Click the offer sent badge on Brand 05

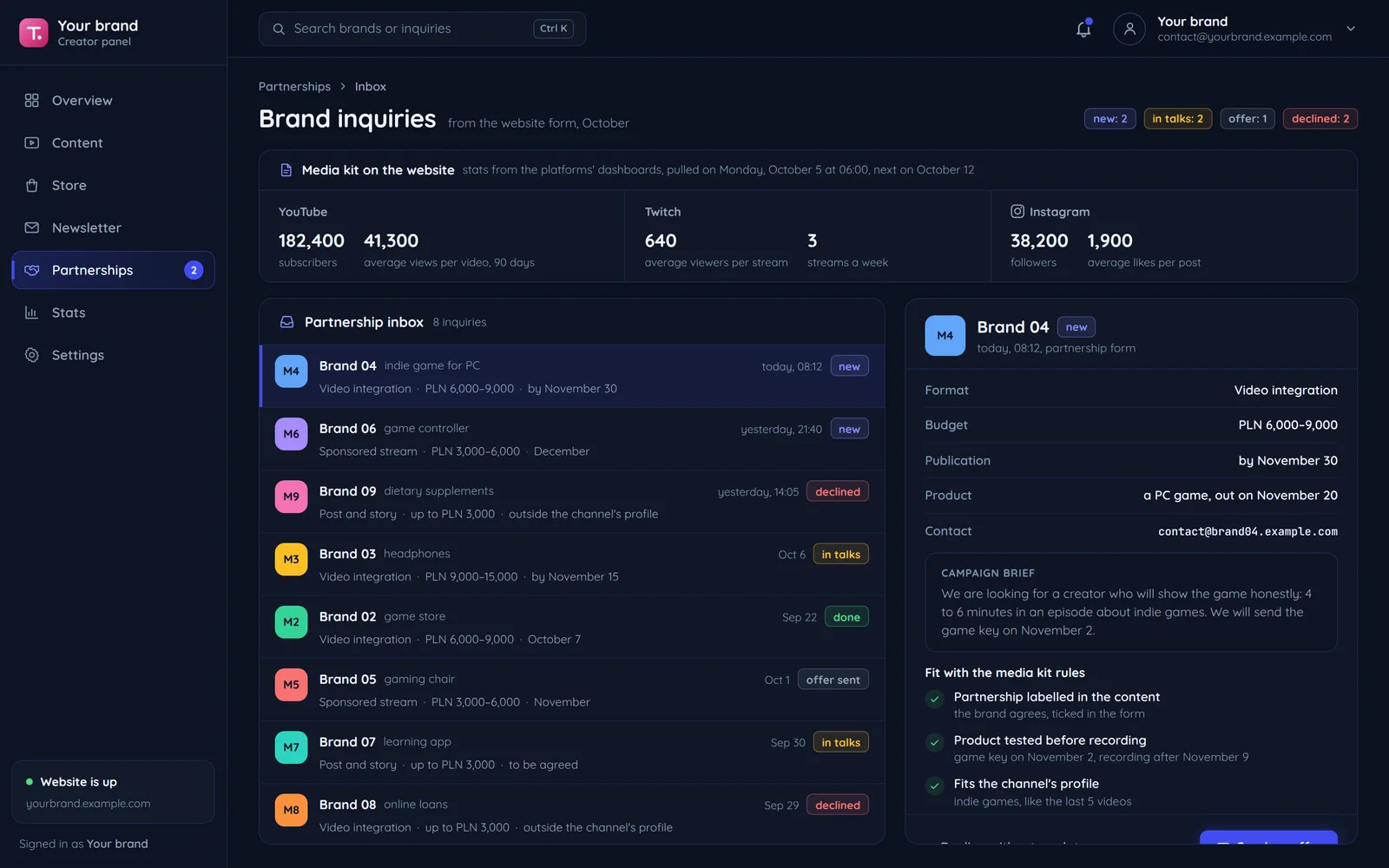point(833,680)
